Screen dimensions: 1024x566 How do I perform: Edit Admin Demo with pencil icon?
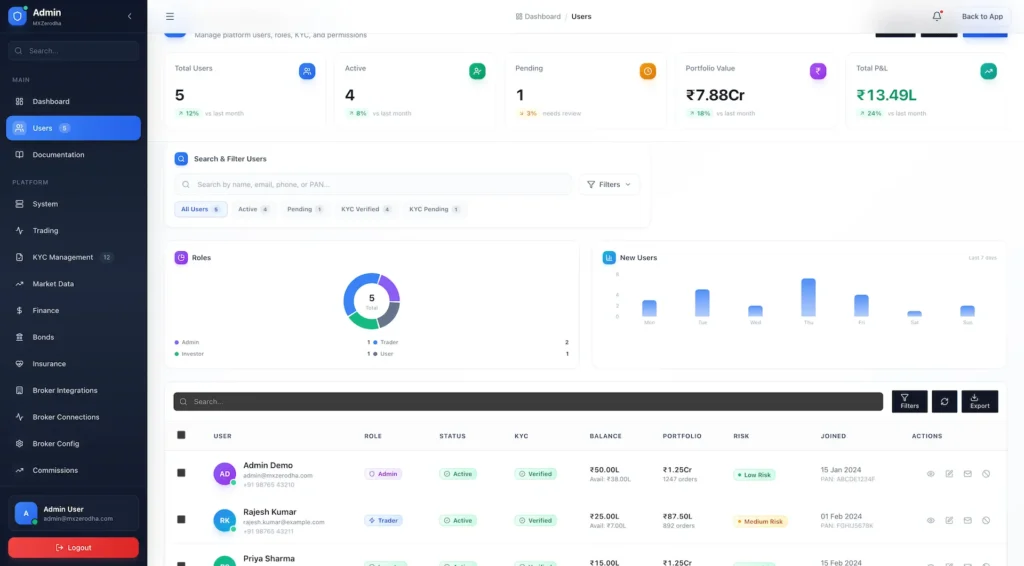(x=949, y=474)
